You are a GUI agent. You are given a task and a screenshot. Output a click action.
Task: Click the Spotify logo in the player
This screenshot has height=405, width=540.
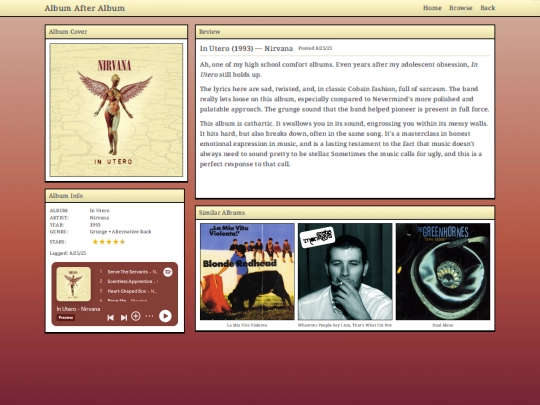(x=168, y=272)
